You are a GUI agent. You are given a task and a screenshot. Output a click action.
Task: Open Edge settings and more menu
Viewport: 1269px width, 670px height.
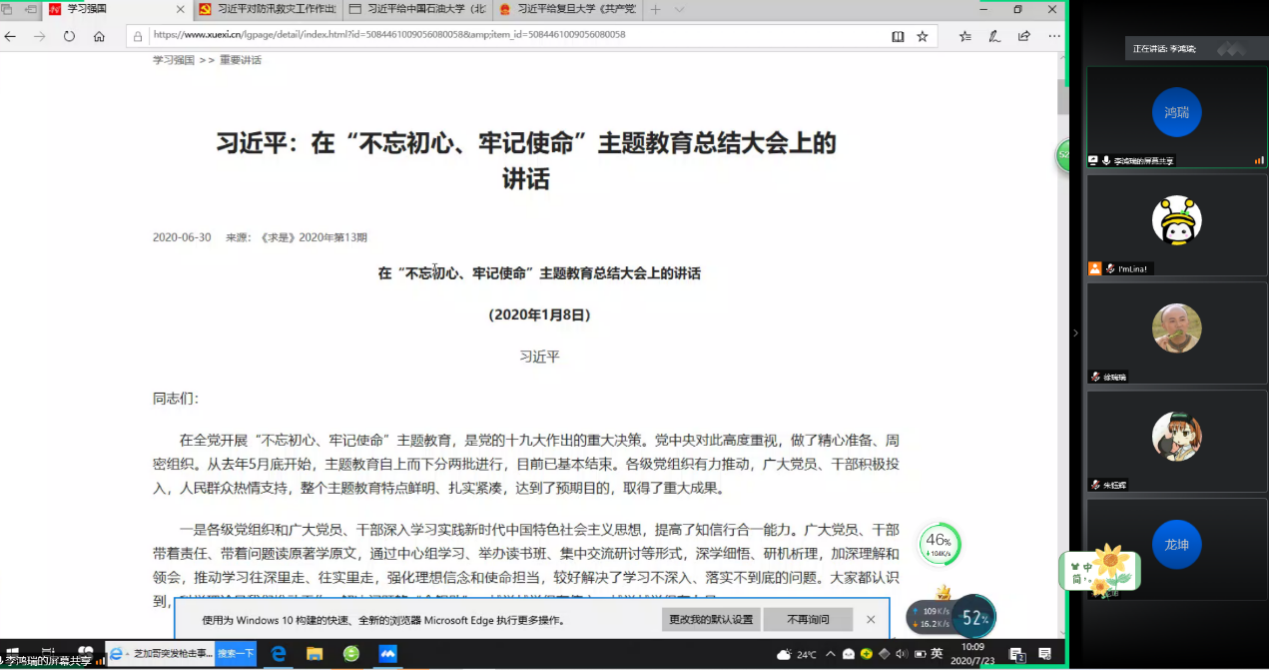[1053, 36]
